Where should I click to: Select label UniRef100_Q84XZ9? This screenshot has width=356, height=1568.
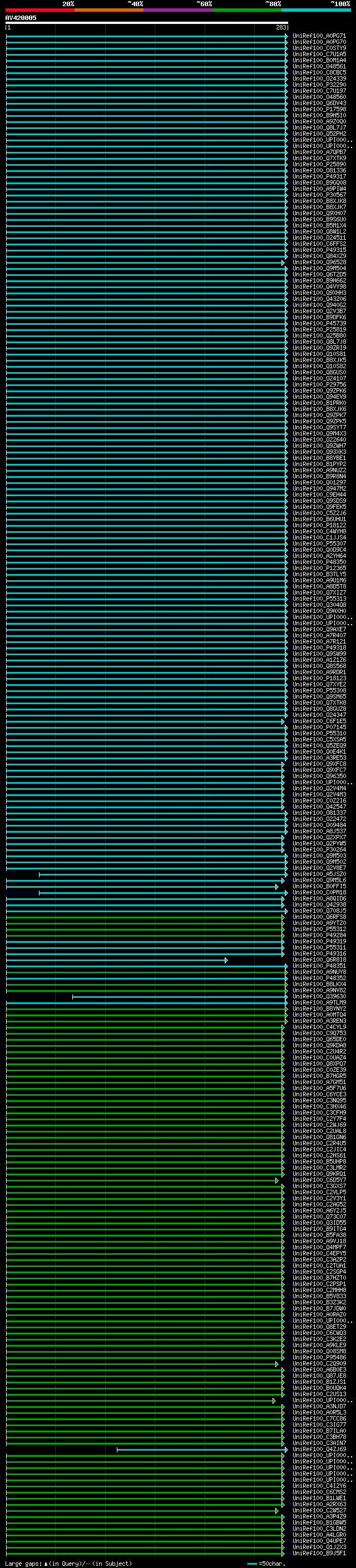pos(319,256)
